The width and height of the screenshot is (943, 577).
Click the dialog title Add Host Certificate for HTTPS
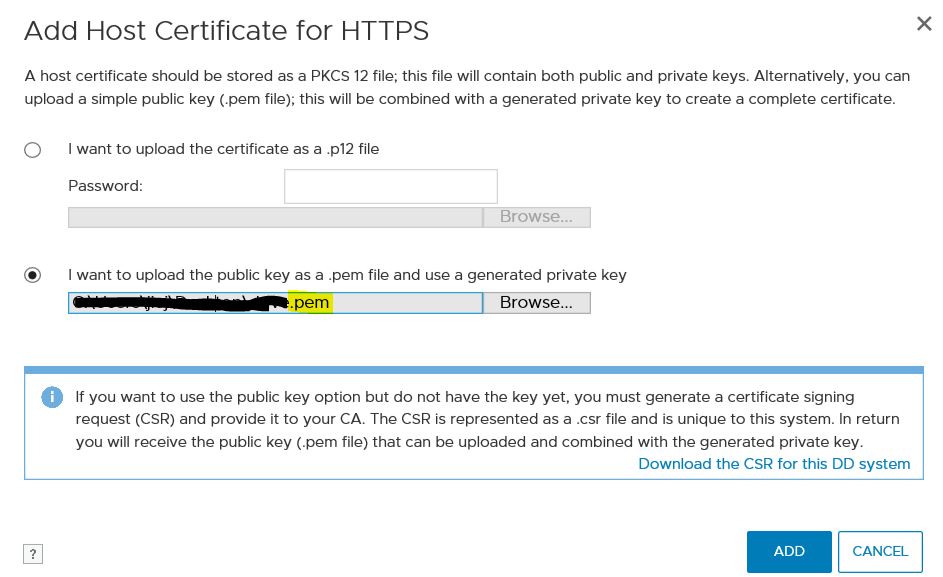pyautogui.click(x=226, y=31)
